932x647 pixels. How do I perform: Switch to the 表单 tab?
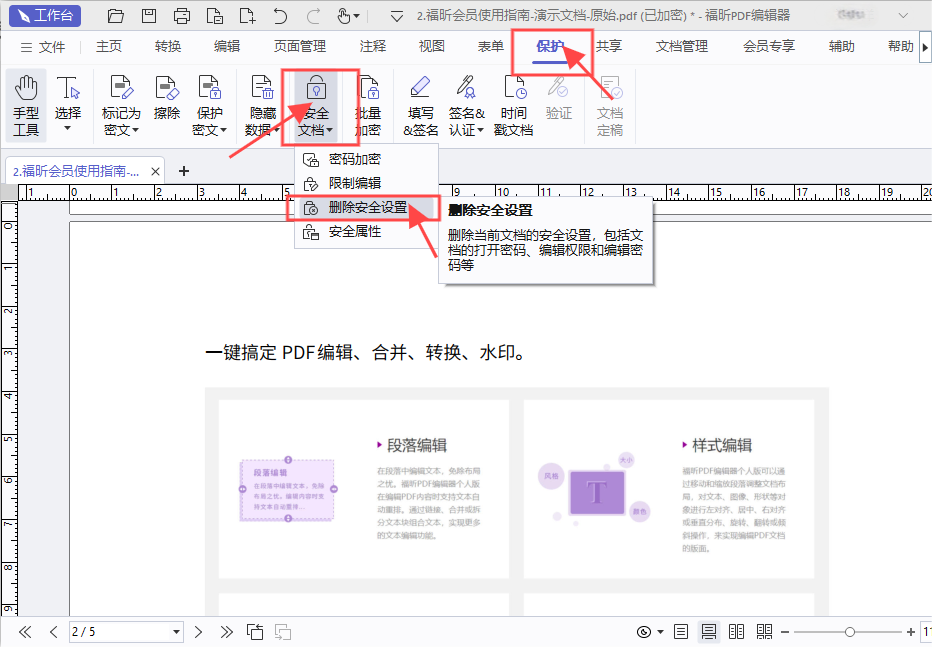[490, 46]
